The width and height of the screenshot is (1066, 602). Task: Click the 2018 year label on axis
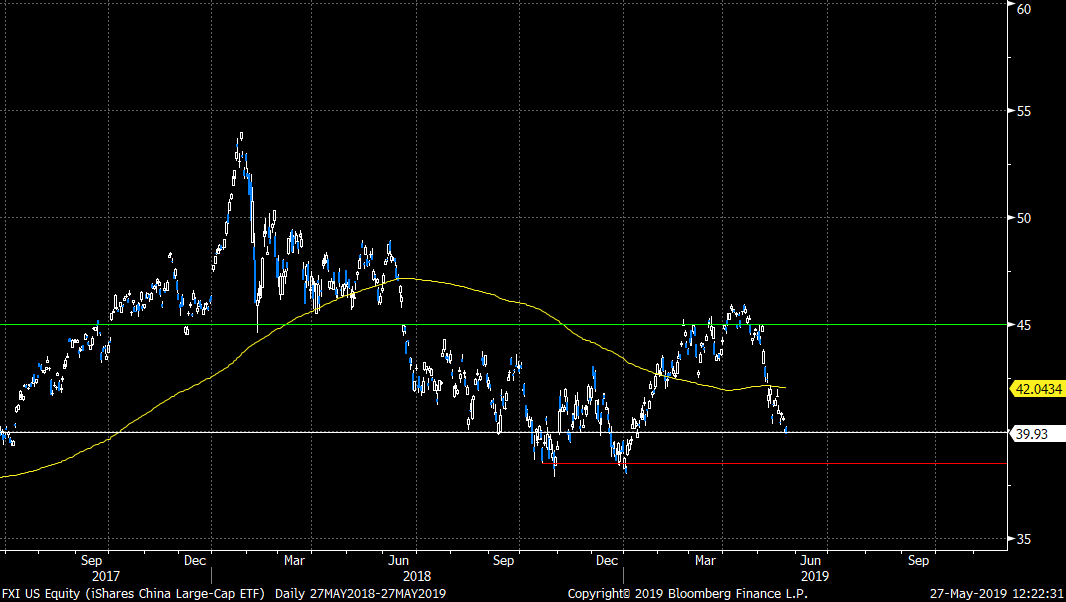(417, 576)
